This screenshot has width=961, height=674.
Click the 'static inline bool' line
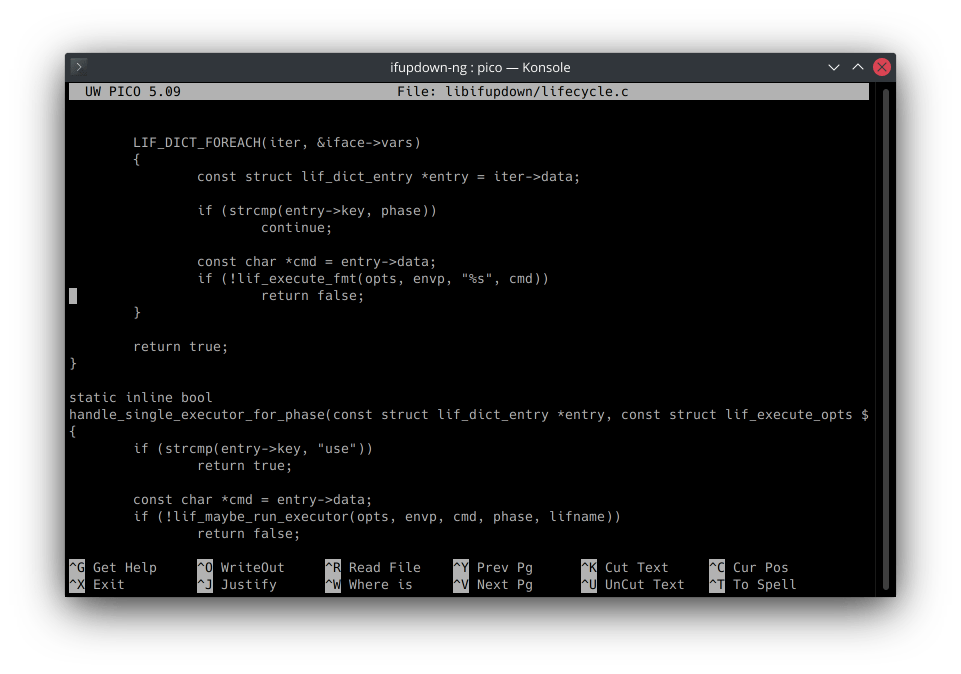pos(140,398)
